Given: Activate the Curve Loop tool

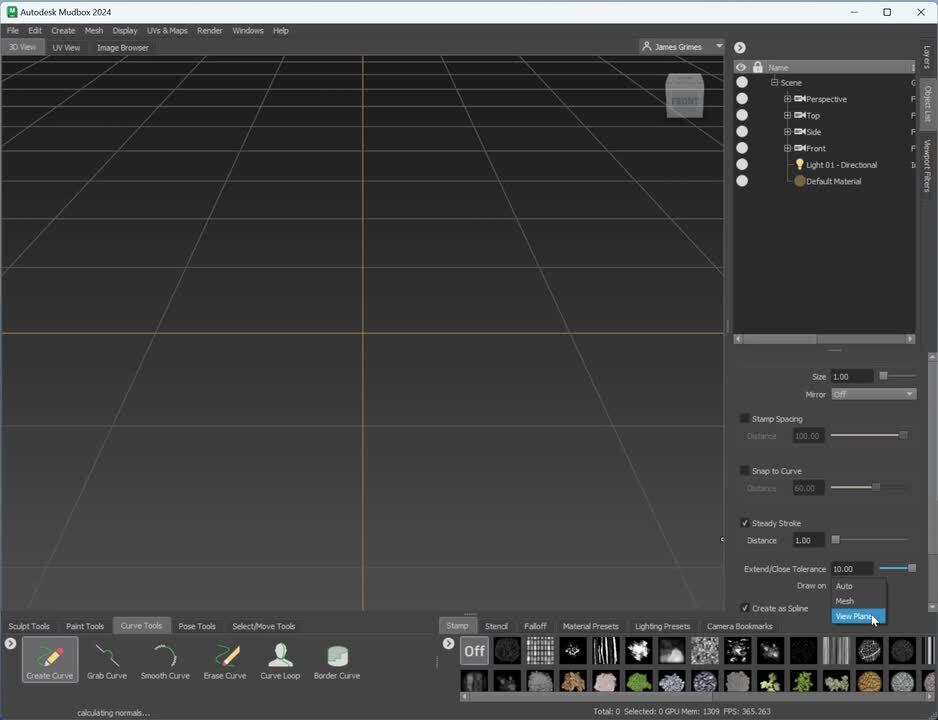Looking at the screenshot, I should click(280, 659).
